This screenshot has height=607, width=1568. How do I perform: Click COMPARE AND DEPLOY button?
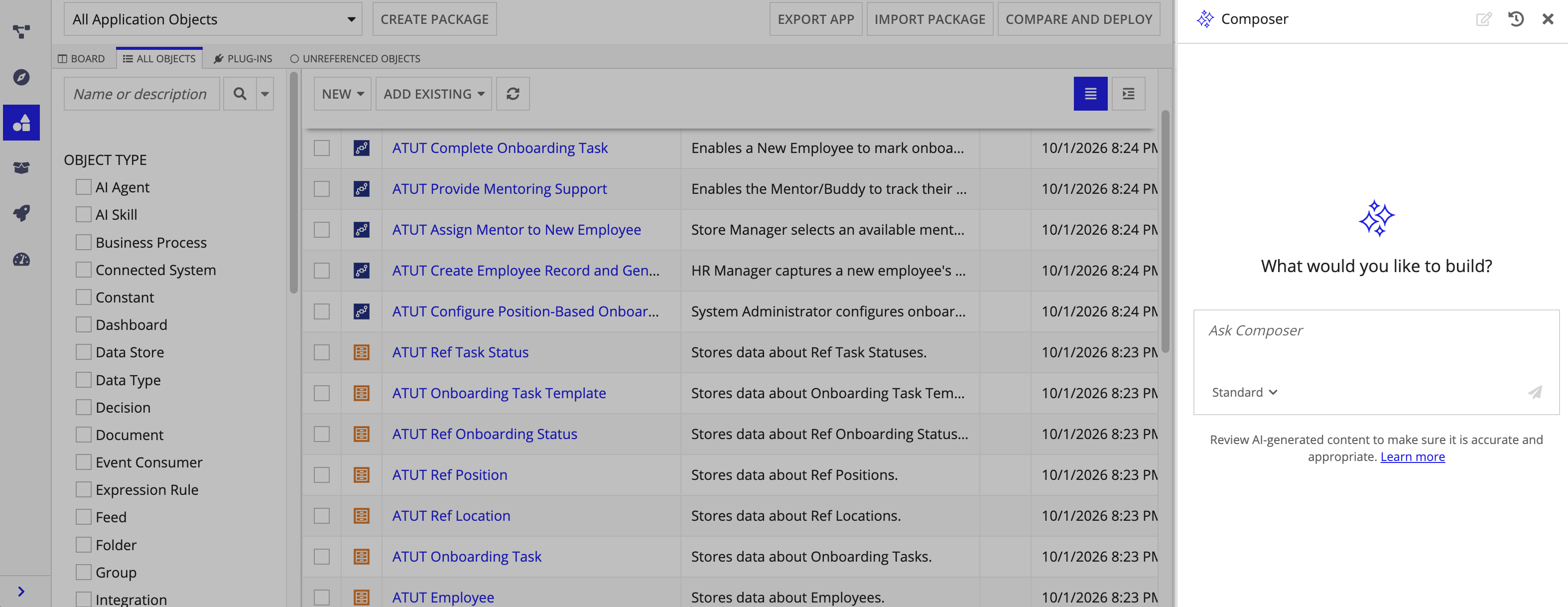pos(1078,19)
